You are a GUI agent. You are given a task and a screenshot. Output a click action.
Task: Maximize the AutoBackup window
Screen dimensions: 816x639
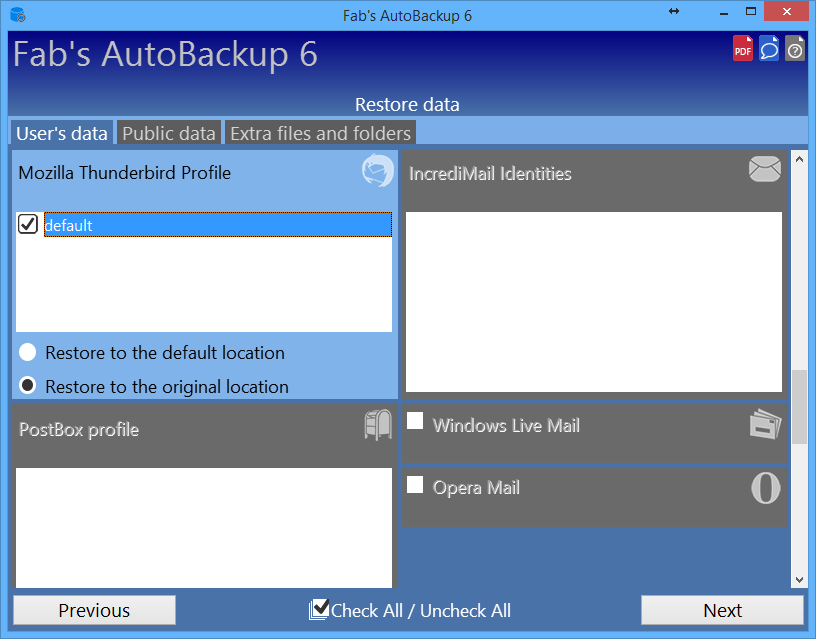coord(750,11)
